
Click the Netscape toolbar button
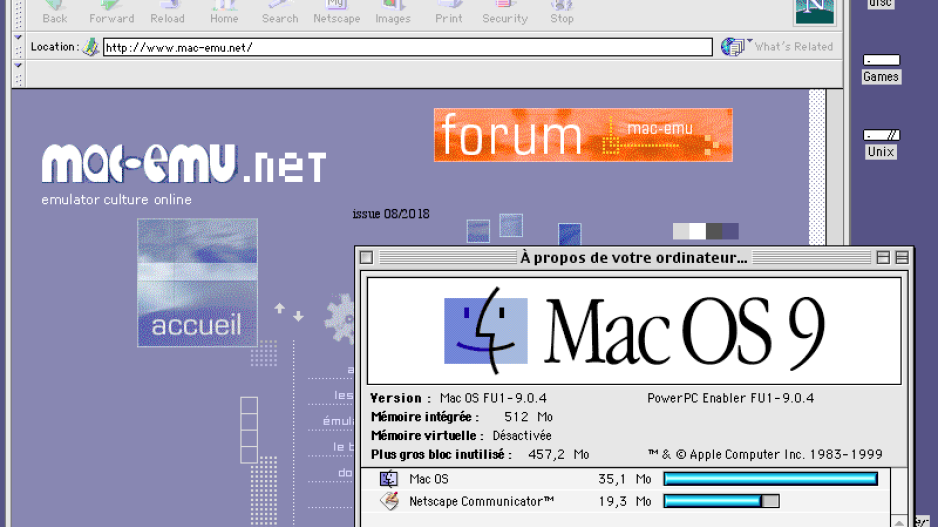point(336,12)
